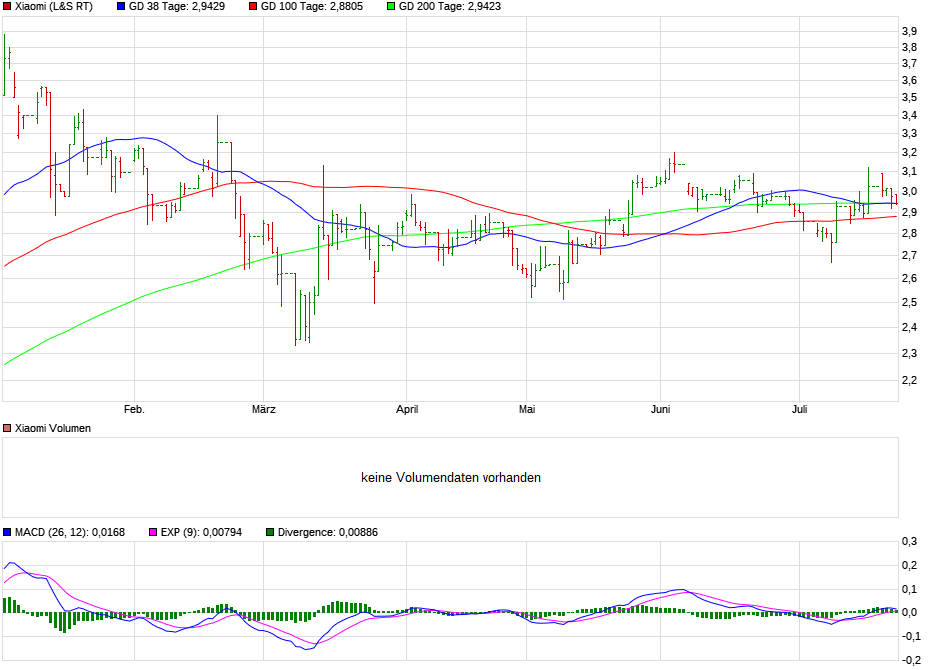Click the red Xiaomi (L&S RT) legend swatch
Viewport: 940px width, 670px height.
click(x=7, y=6)
